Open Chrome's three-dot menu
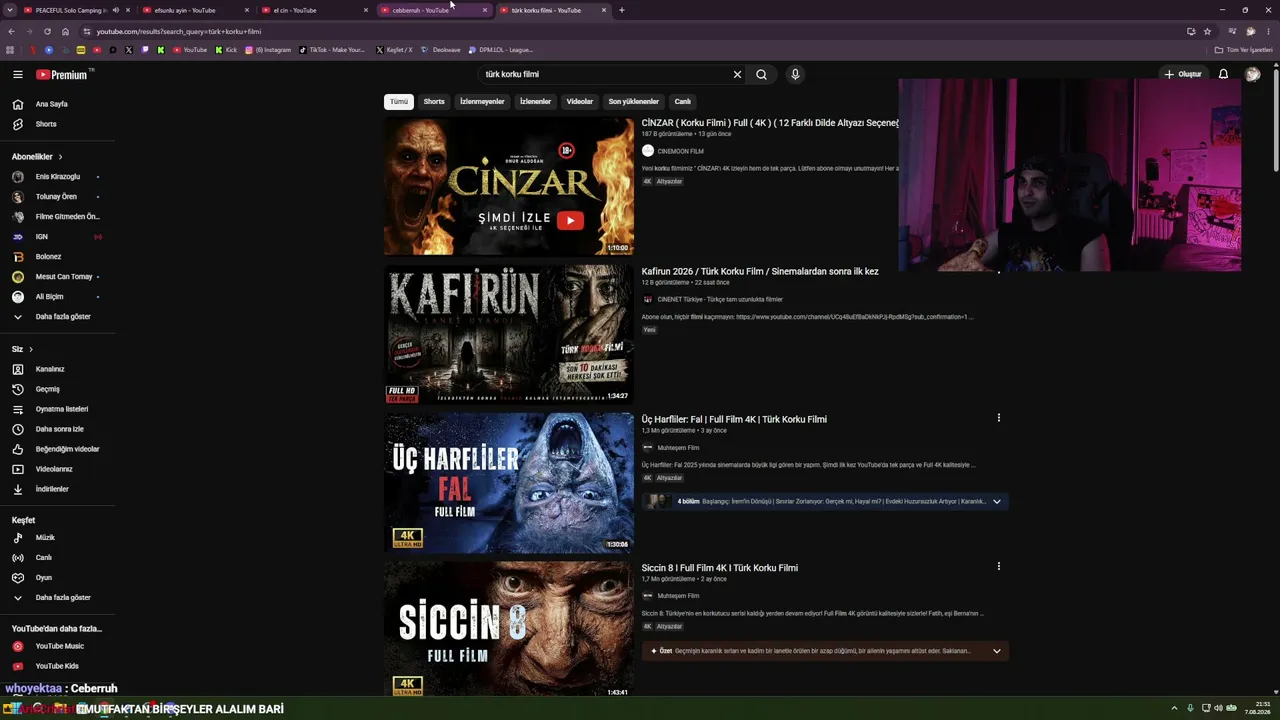Screen dimensions: 1280x720 tap(1268, 31)
